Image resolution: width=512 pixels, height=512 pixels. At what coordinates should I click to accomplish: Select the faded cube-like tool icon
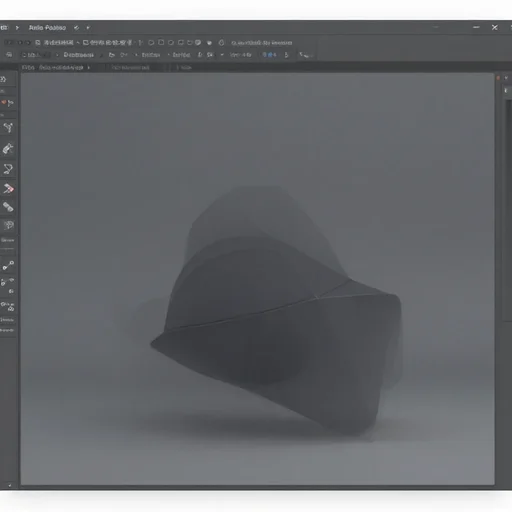pos(9,225)
